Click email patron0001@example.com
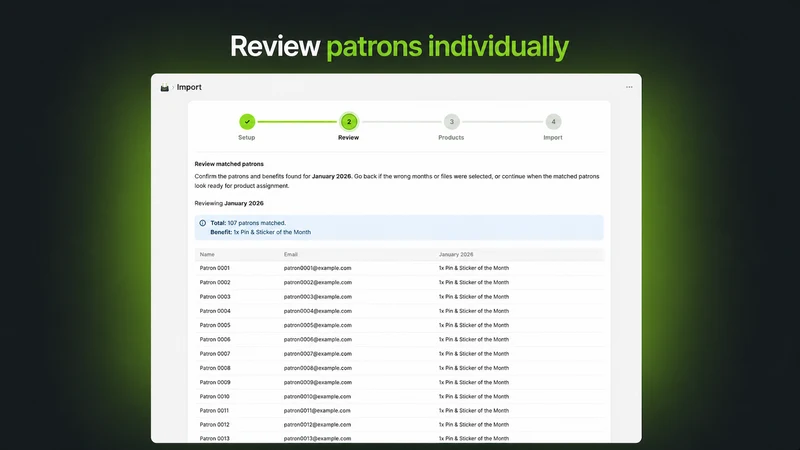This screenshot has width=800, height=450. pyautogui.click(x=317, y=268)
